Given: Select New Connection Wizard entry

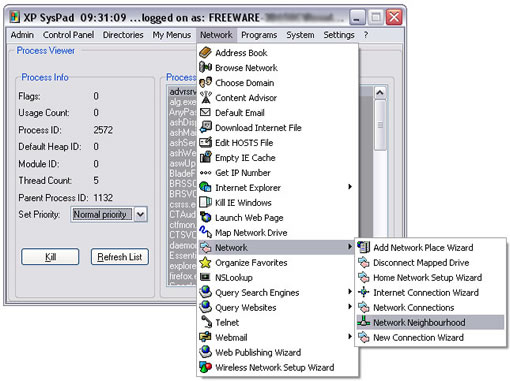Looking at the screenshot, I should [430, 337].
